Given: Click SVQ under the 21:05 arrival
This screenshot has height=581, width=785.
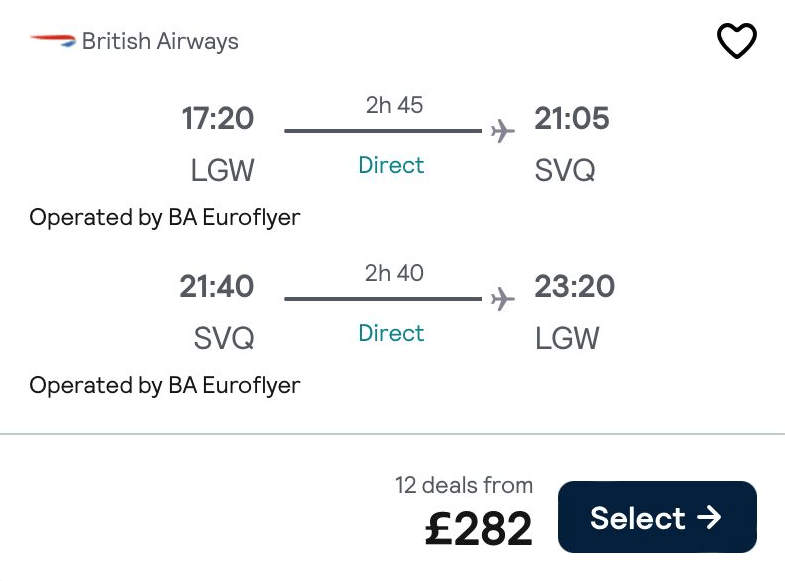Looking at the screenshot, I should click(565, 171).
